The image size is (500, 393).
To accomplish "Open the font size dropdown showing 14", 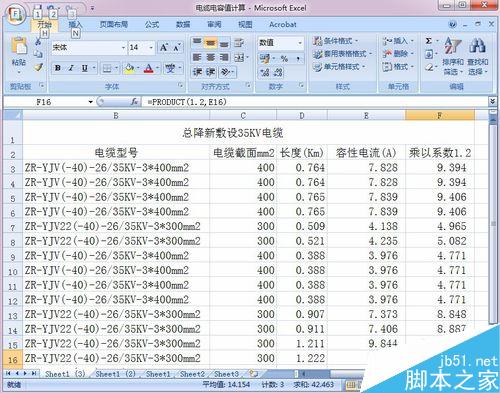I will [151, 48].
